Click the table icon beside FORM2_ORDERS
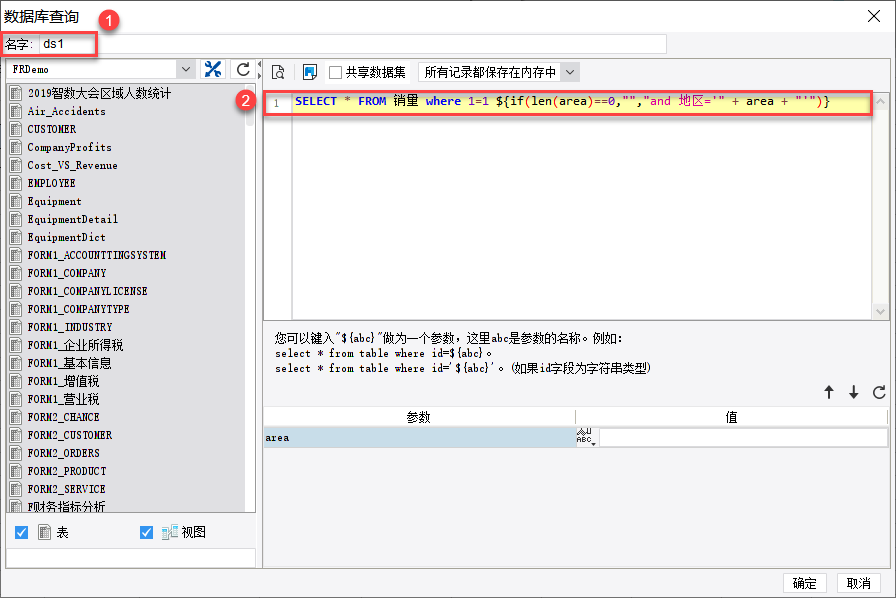 coord(16,453)
